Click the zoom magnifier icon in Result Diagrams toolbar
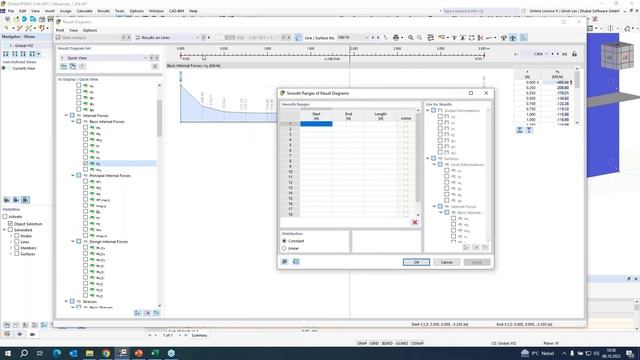The width and height of the screenshot is (640, 360). click(x=411, y=38)
